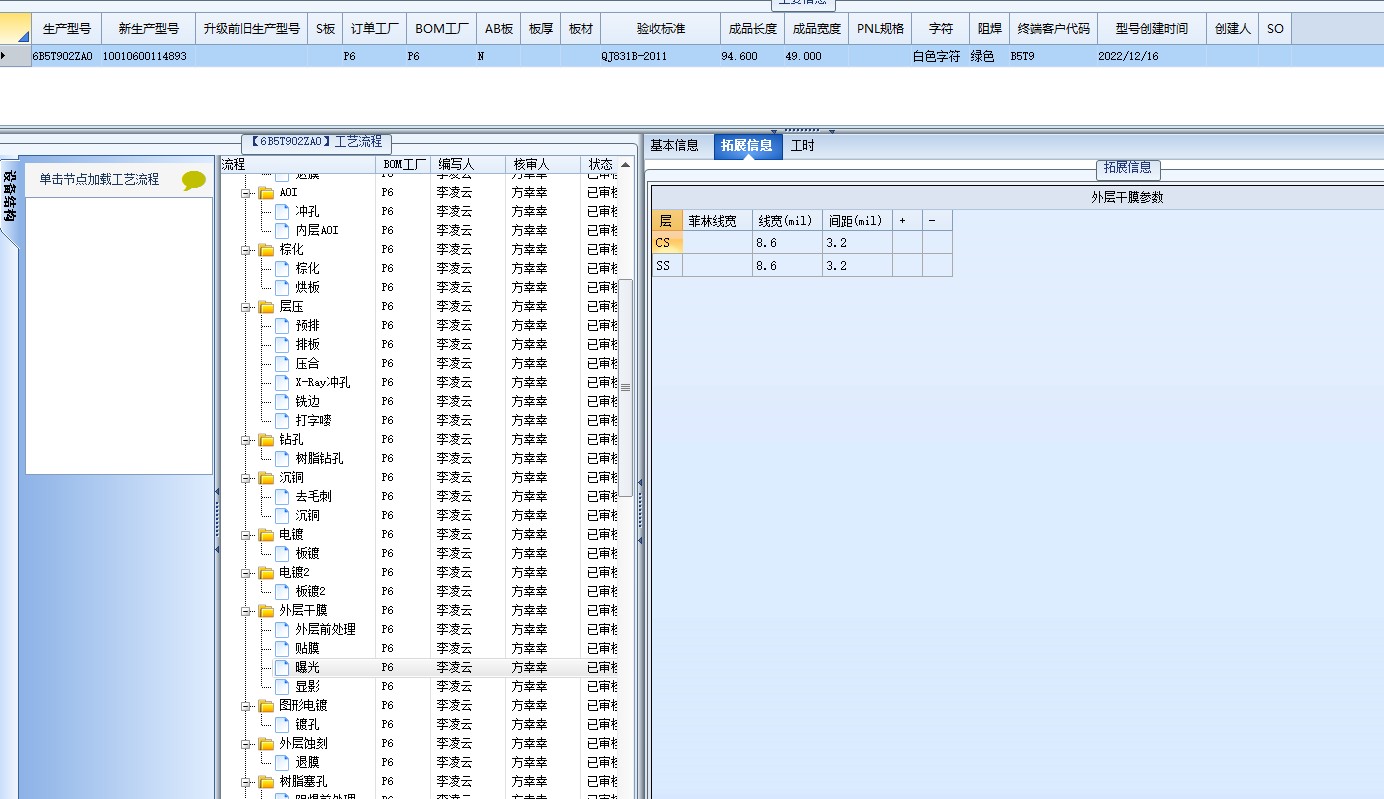
Task: Click the document icon beside 内层AOI
Action: [282, 230]
